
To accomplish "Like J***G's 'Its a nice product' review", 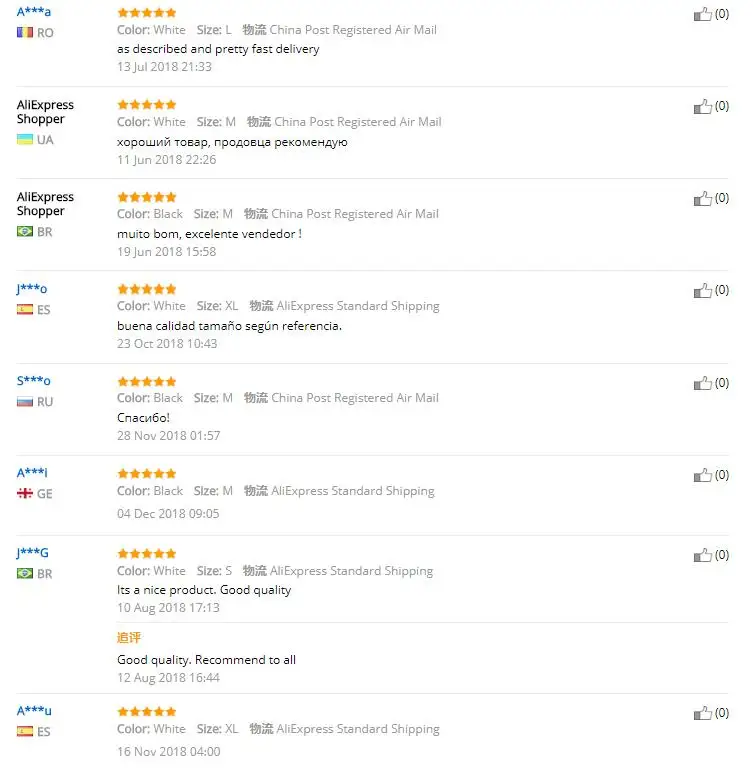I will tap(703, 555).
